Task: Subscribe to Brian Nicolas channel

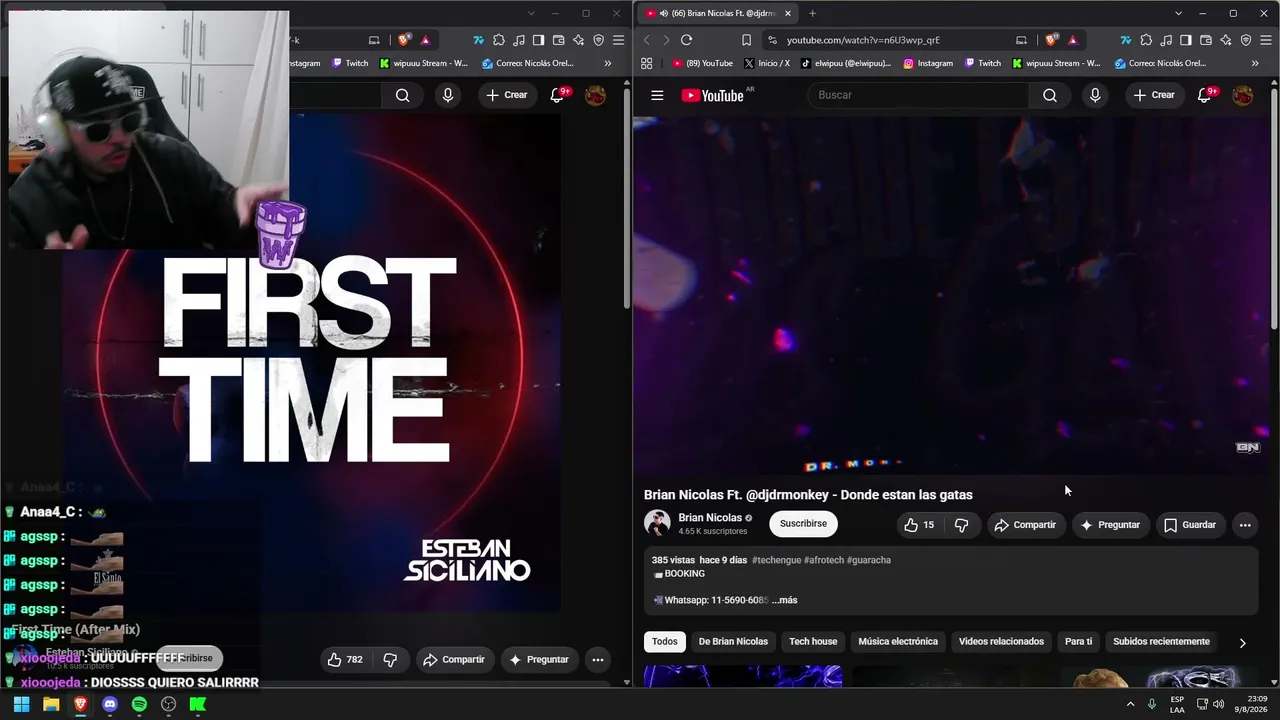Action: coord(803,524)
